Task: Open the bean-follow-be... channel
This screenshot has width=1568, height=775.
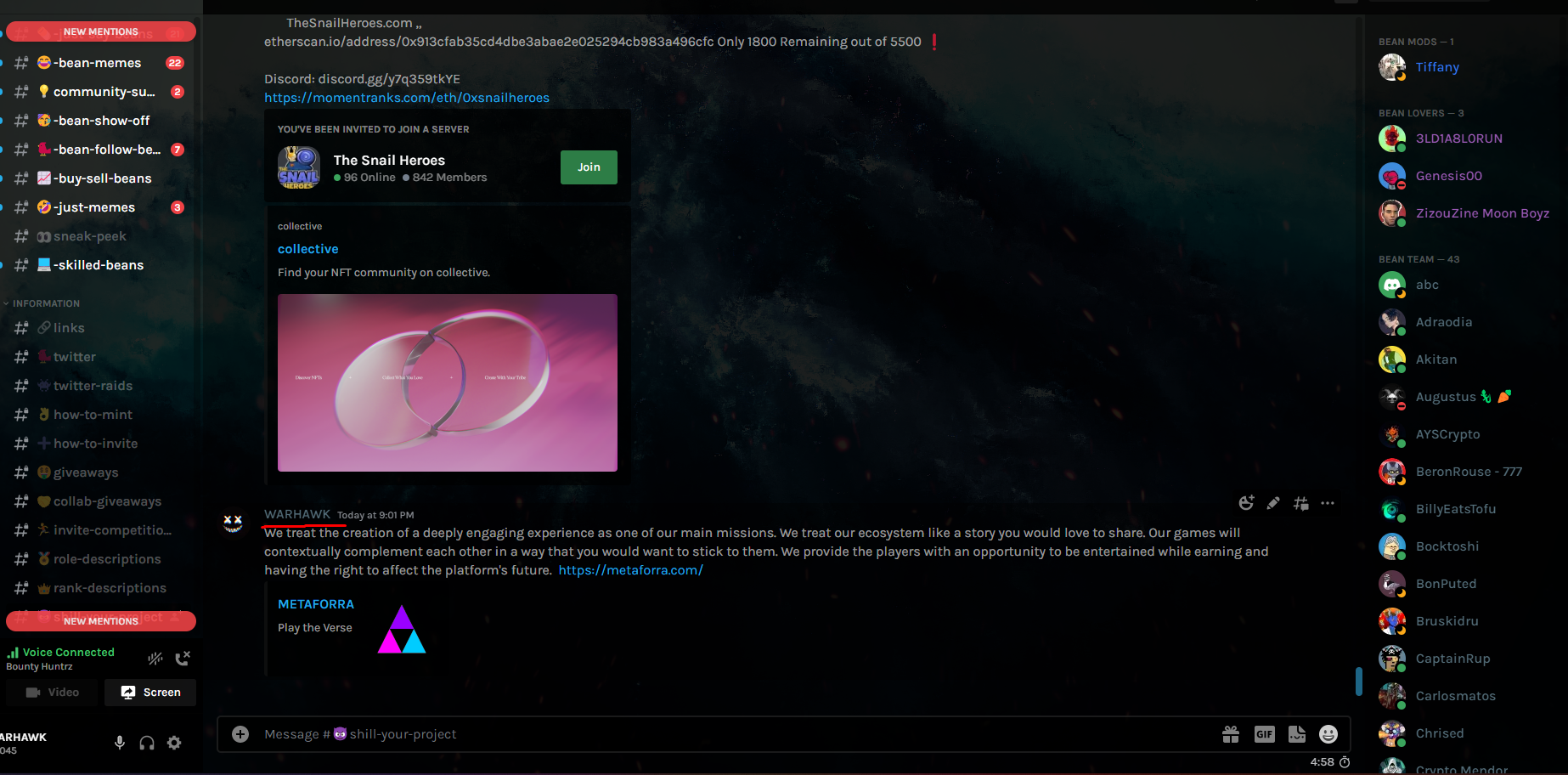Action: pyautogui.click(x=101, y=150)
